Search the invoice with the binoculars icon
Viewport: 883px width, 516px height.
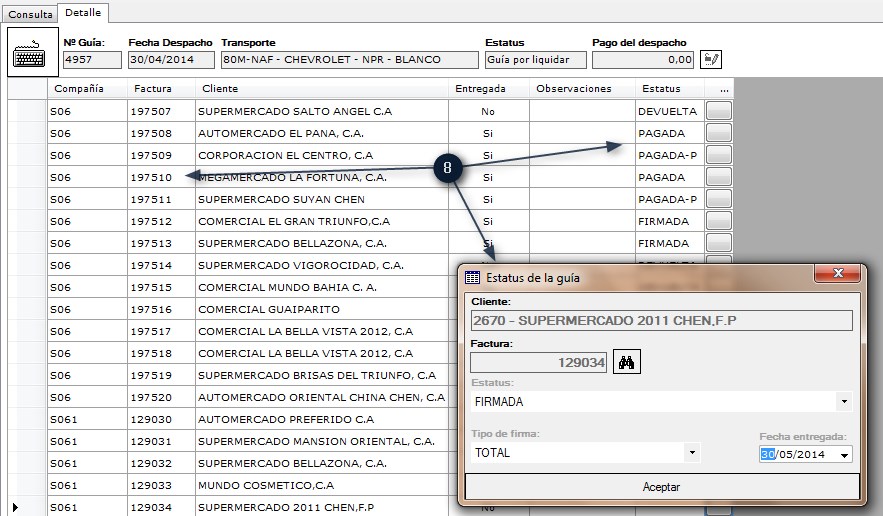point(626,362)
